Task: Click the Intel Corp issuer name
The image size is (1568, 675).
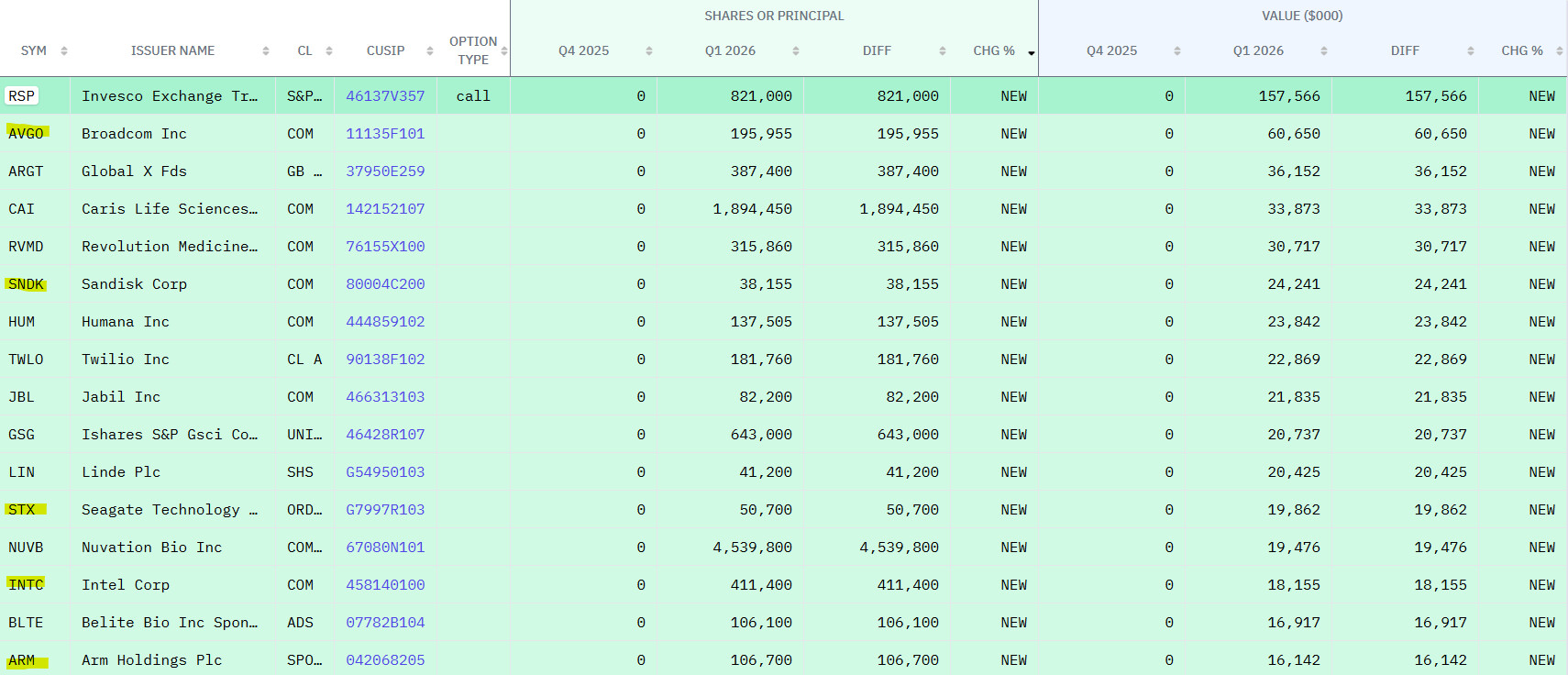Action: coord(126,585)
